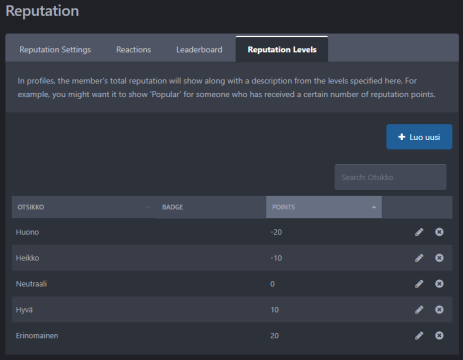Edit the Erinomainen reputation level
Viewport: 463px width, 360px height.
point(419,335)
